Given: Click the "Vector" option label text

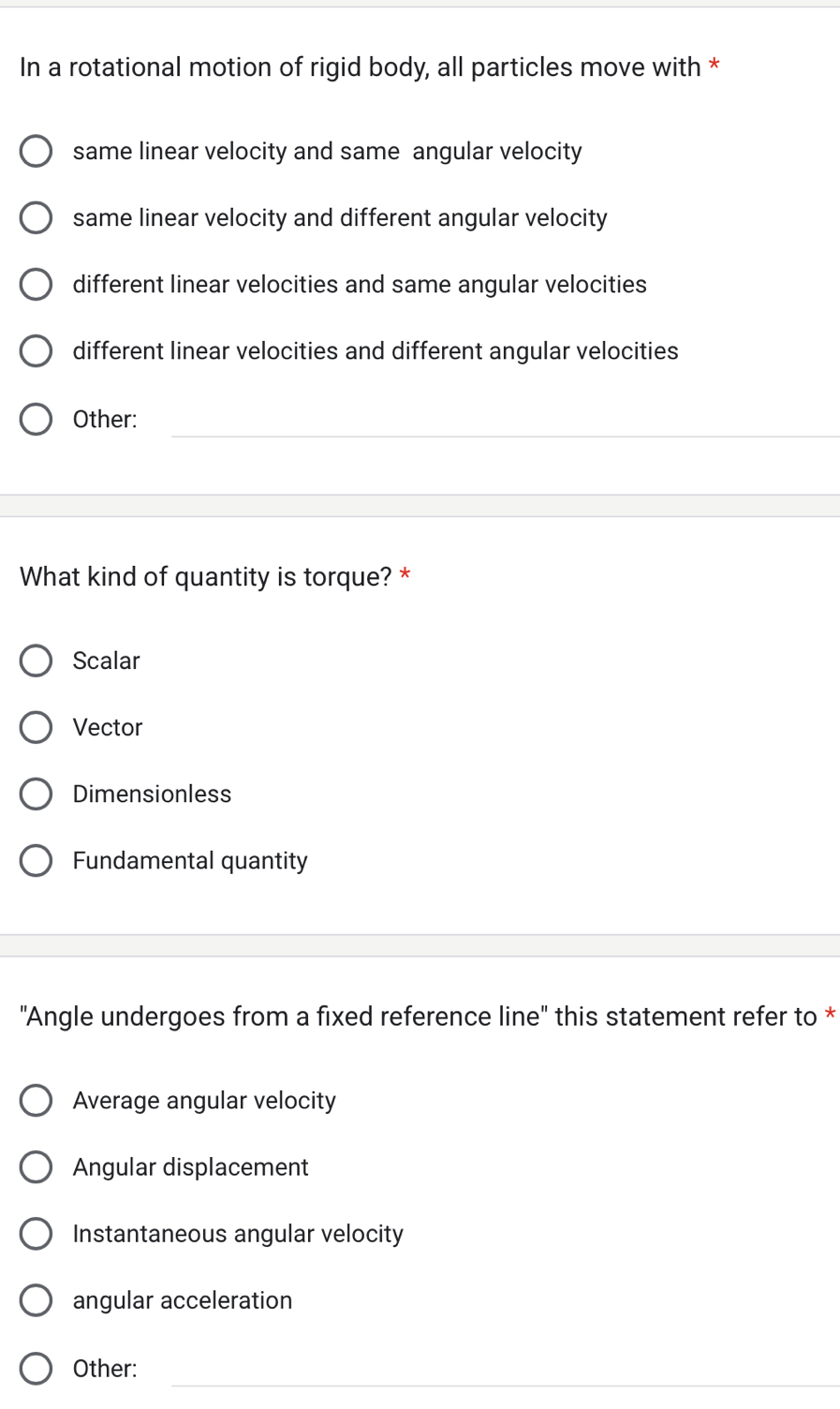Looking at the screenshot, I should point(108,728).
